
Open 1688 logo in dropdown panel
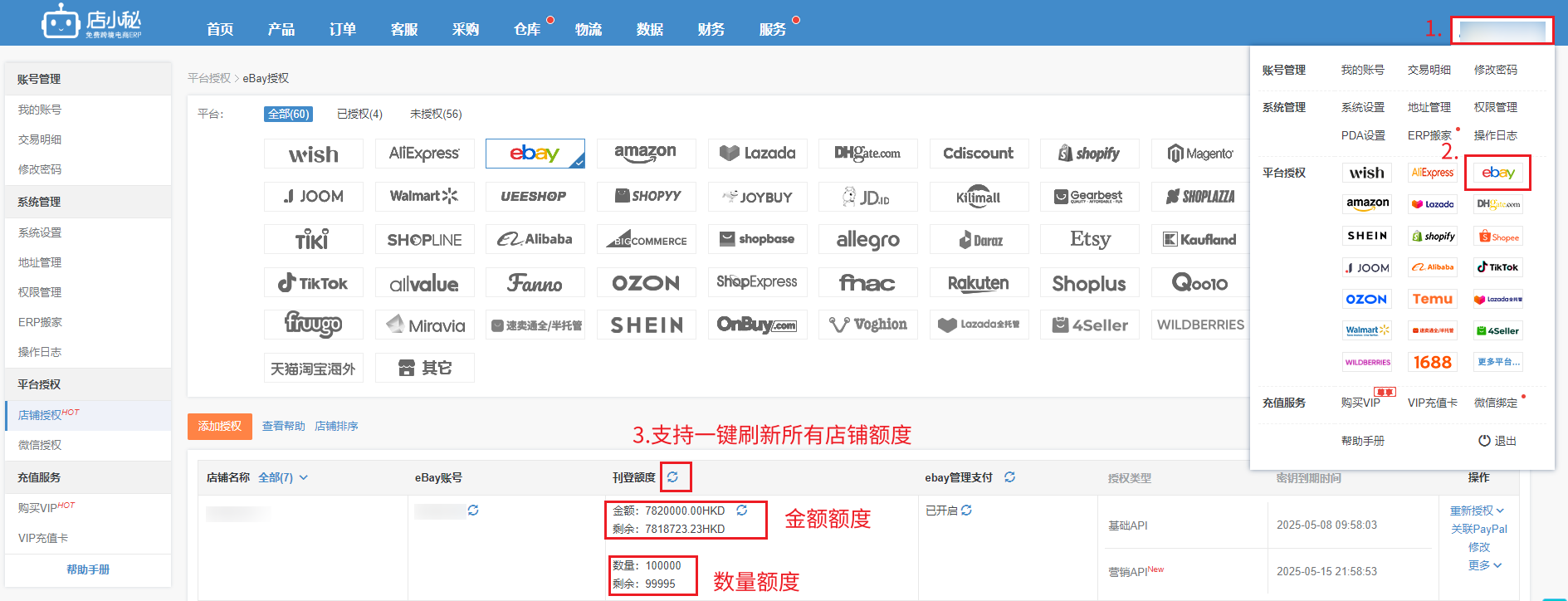1433,362
